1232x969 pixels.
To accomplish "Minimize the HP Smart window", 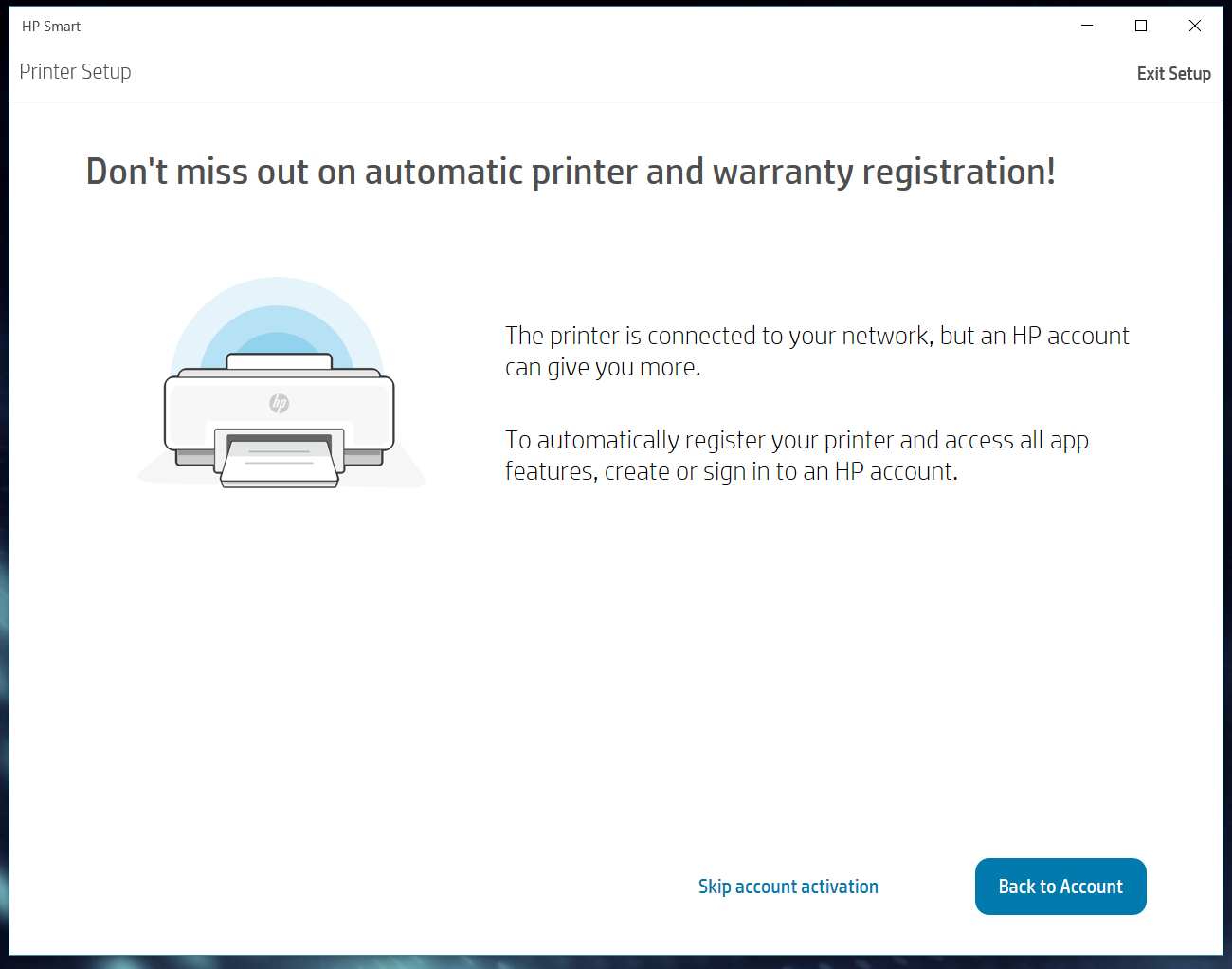I will [x=1087, y=26].
